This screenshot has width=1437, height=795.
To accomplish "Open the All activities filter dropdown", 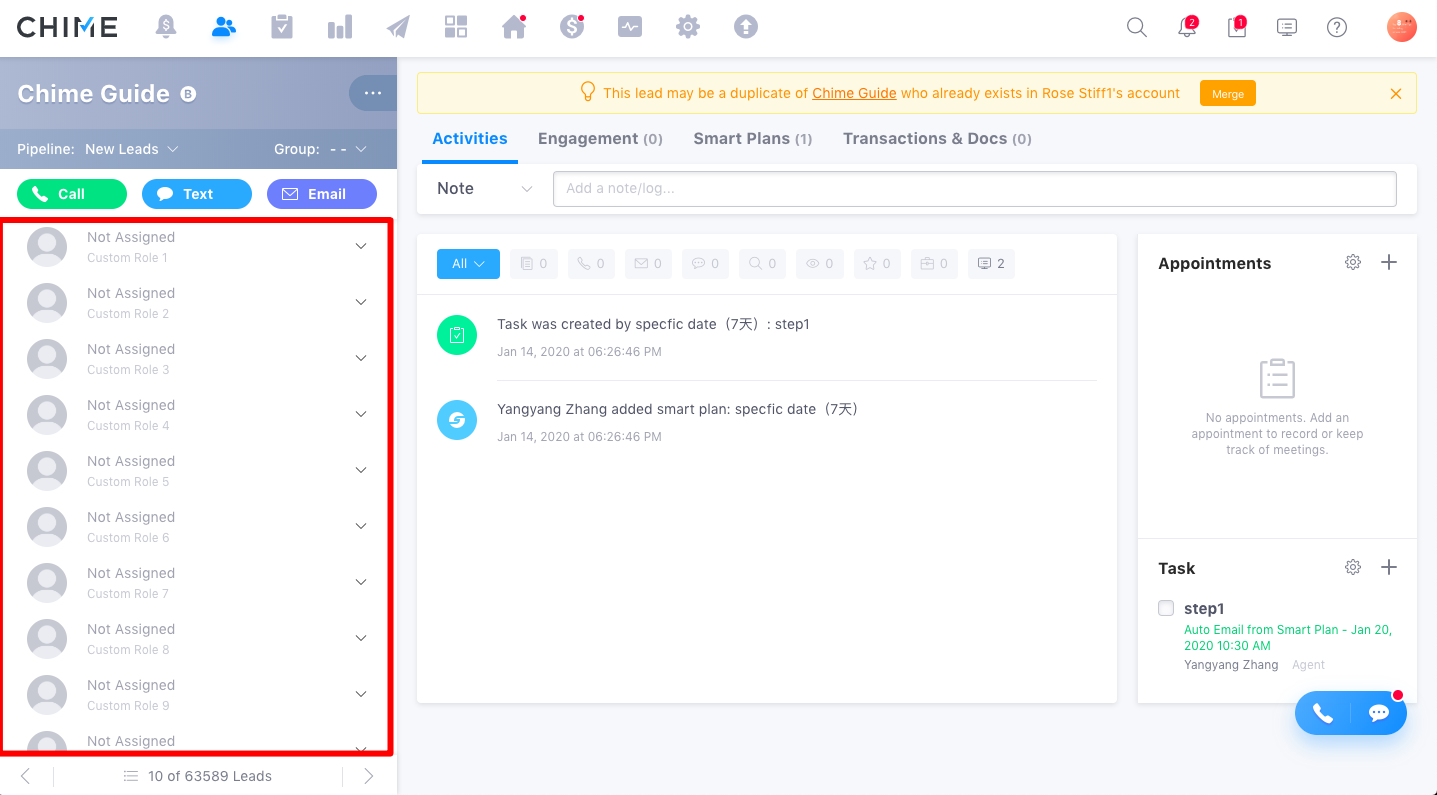I will coord(468,264).
